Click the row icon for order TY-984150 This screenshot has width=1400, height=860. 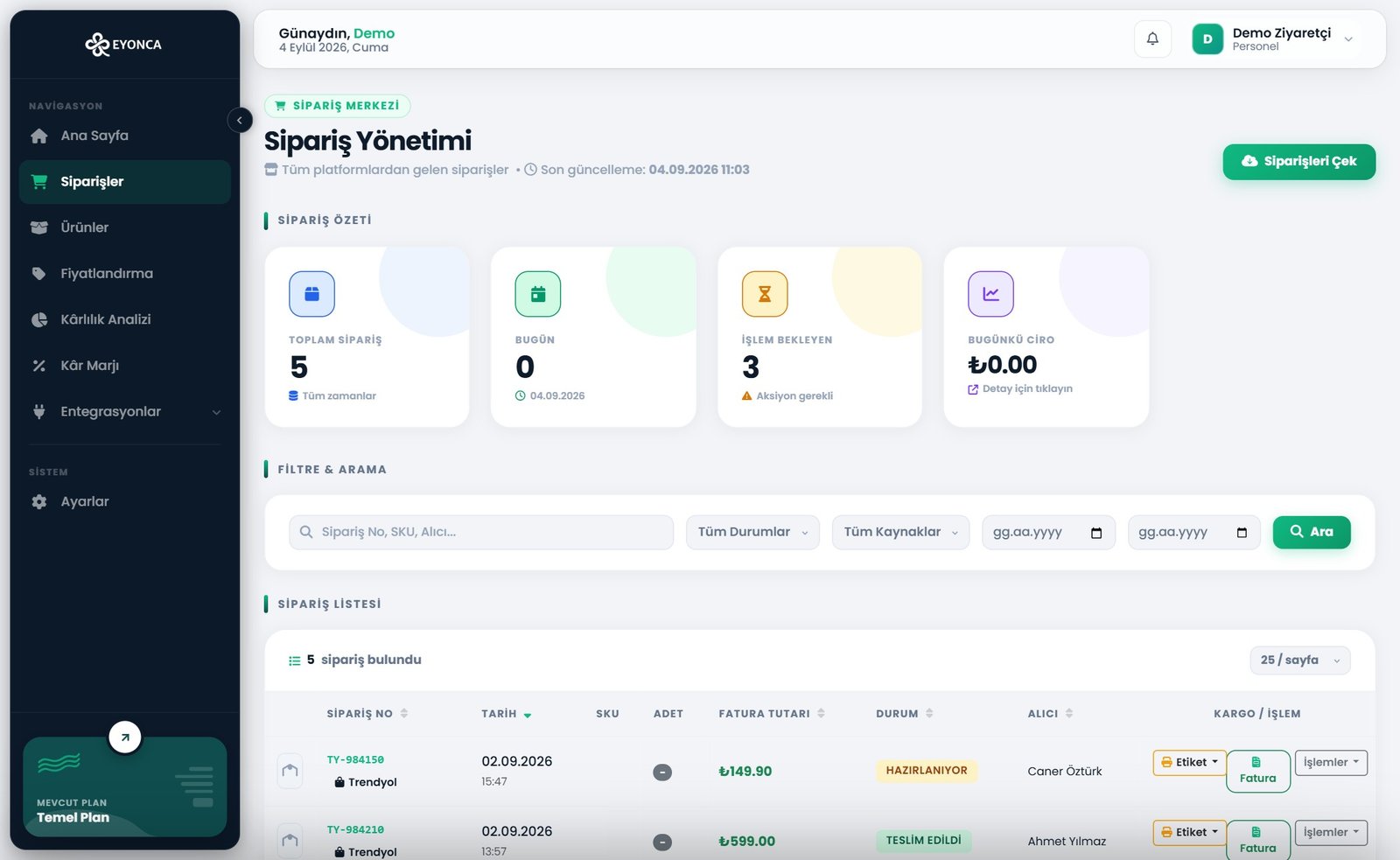click(290, 771)
